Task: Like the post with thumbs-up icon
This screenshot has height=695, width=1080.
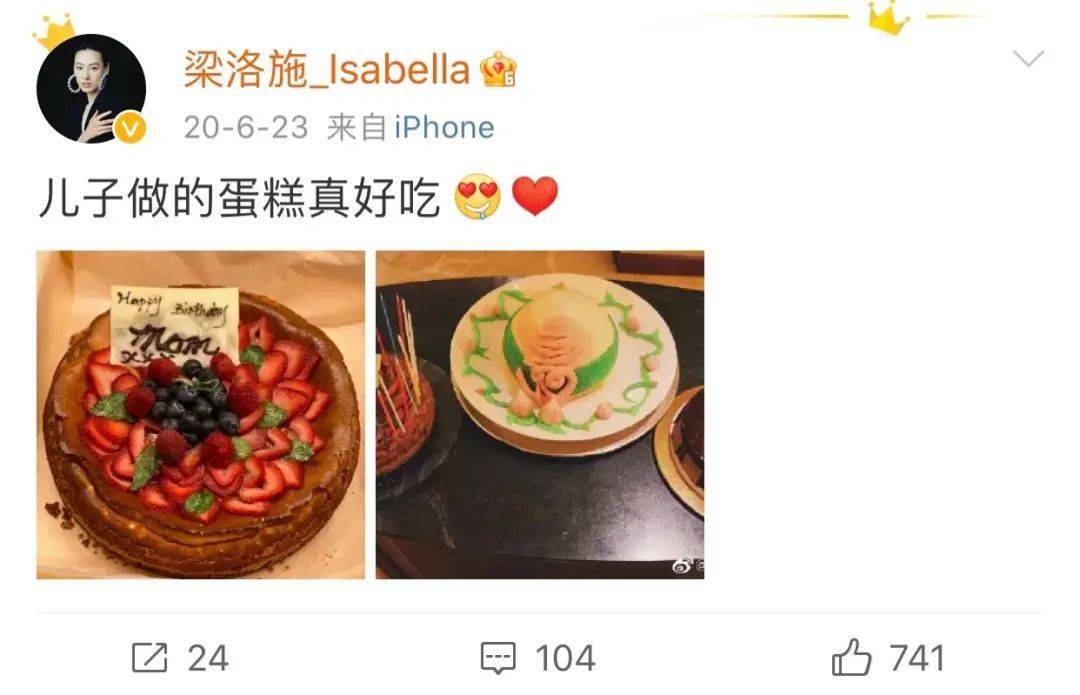Action: [x=852, y=656]
